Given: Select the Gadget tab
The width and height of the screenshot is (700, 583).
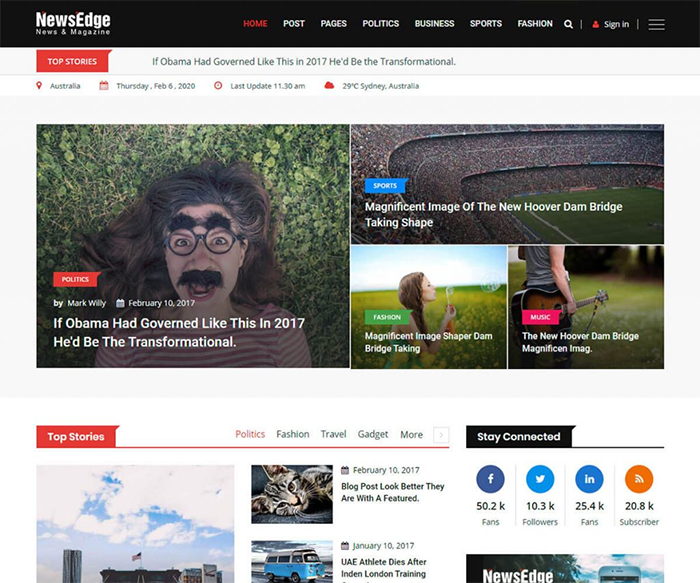Looking at the screenshot, I should 373,435.
